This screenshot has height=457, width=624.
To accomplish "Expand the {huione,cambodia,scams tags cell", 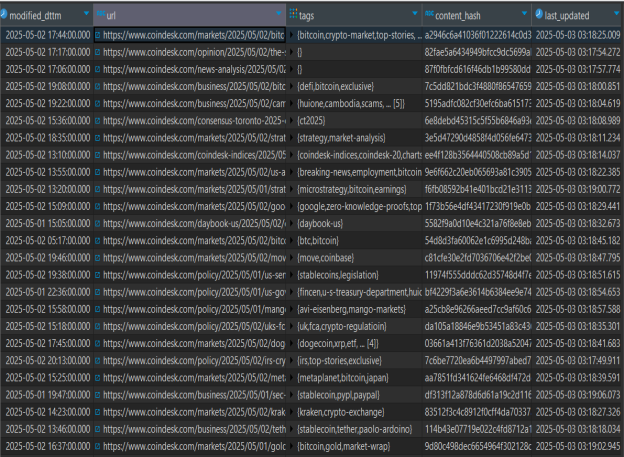I will (292, 102).
